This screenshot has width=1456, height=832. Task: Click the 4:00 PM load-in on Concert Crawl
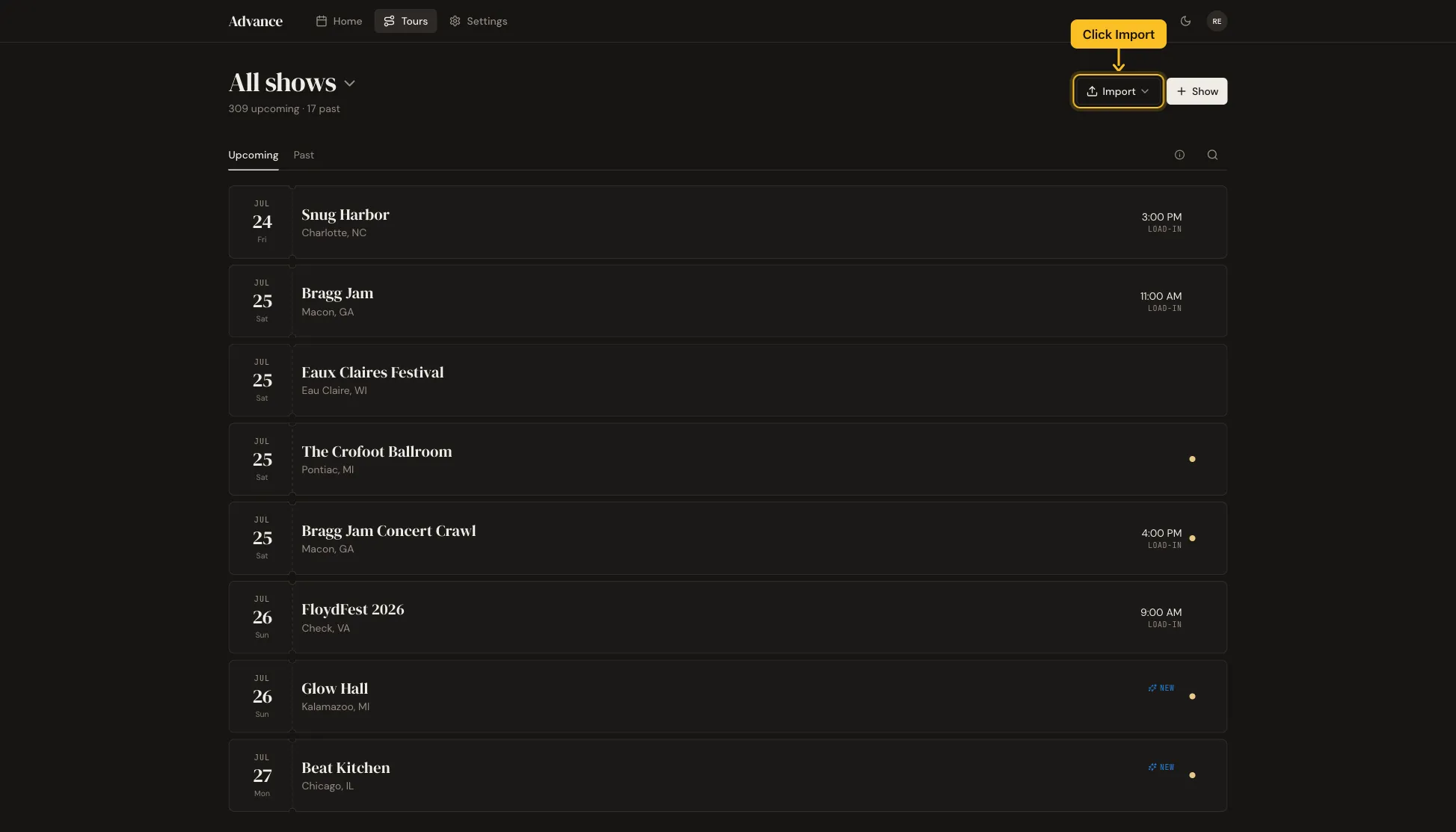tap(1161, 538)
